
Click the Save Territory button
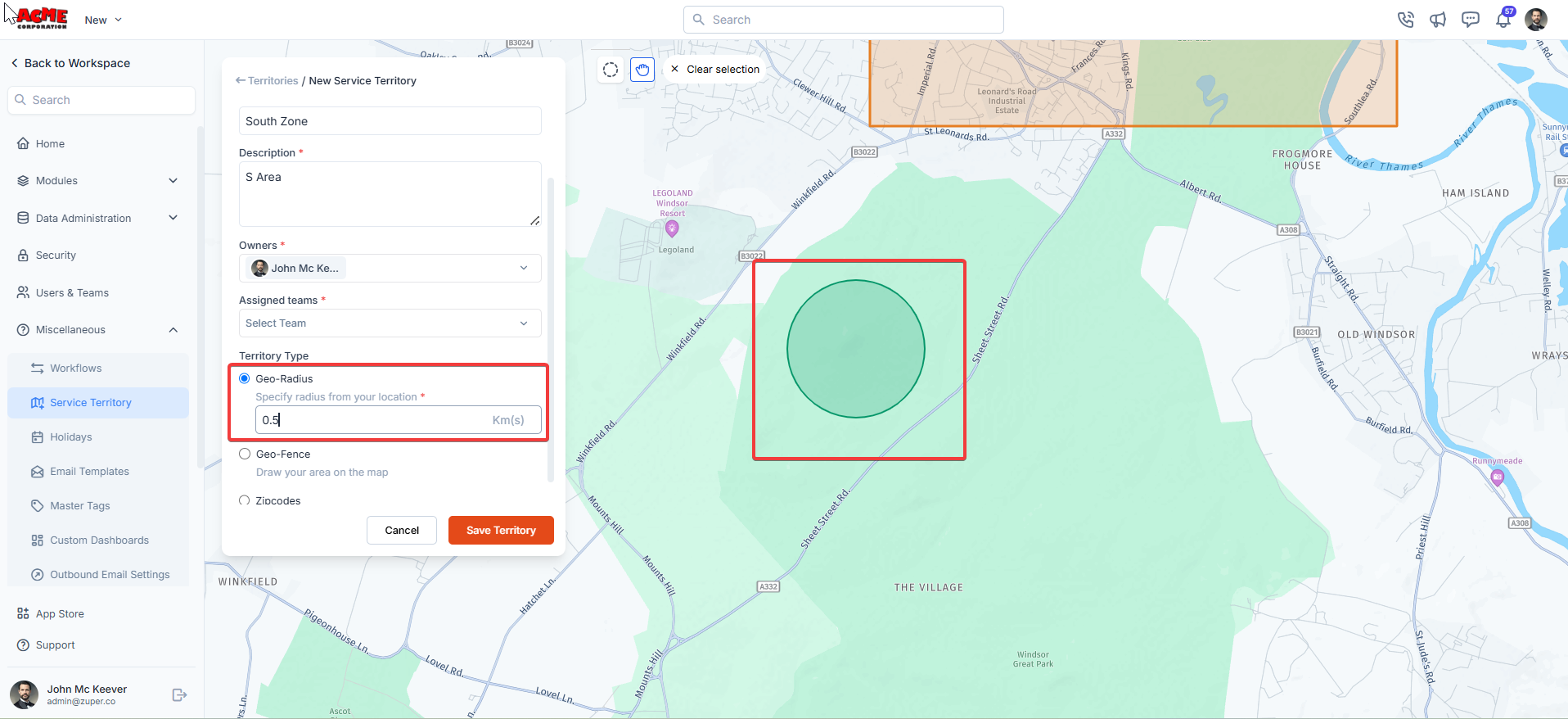point(501,530)
